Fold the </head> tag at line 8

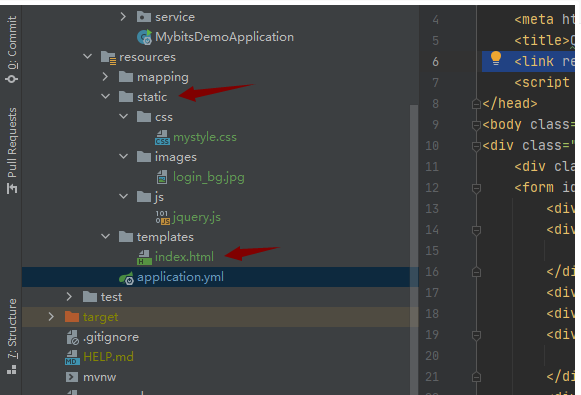click(476, 104)
